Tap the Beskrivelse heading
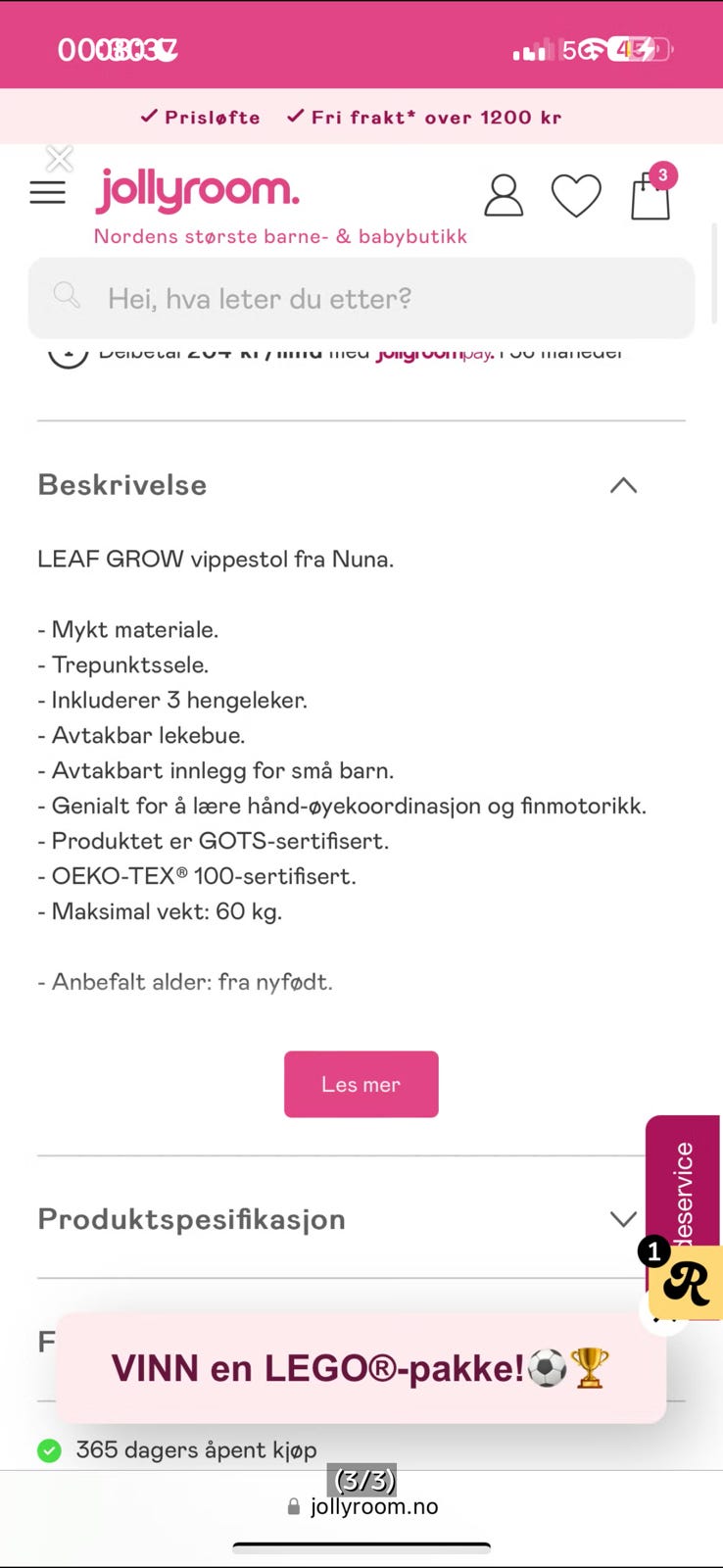The width and height of the screenshot is (723, 1568). (x=122, y=485)
